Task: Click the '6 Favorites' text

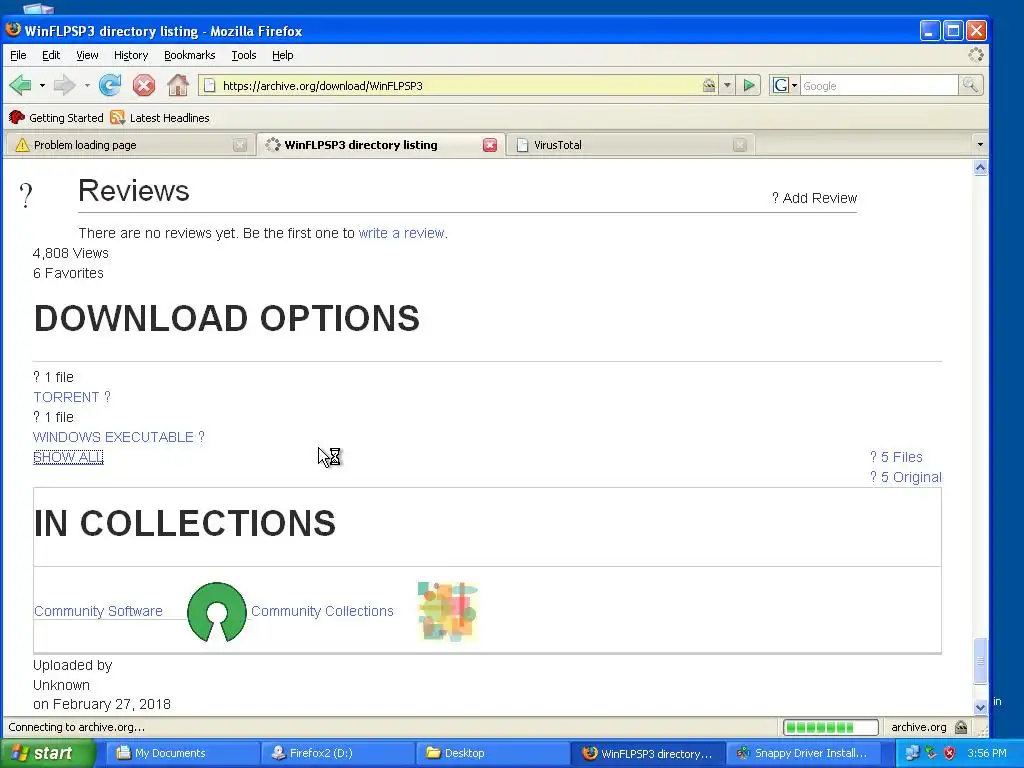Action: pos(68,273)
